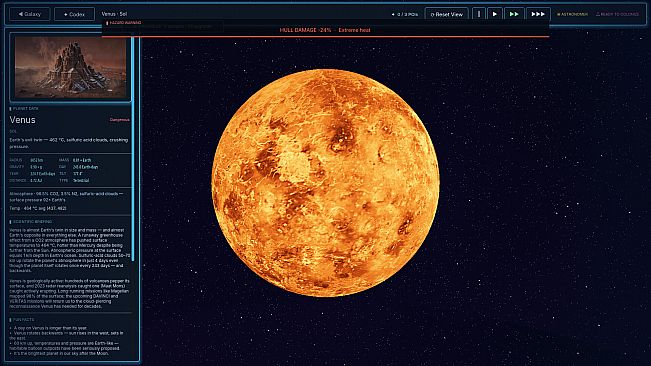Click the Scientific Briefing section header
651x366 pixels.
31,222
